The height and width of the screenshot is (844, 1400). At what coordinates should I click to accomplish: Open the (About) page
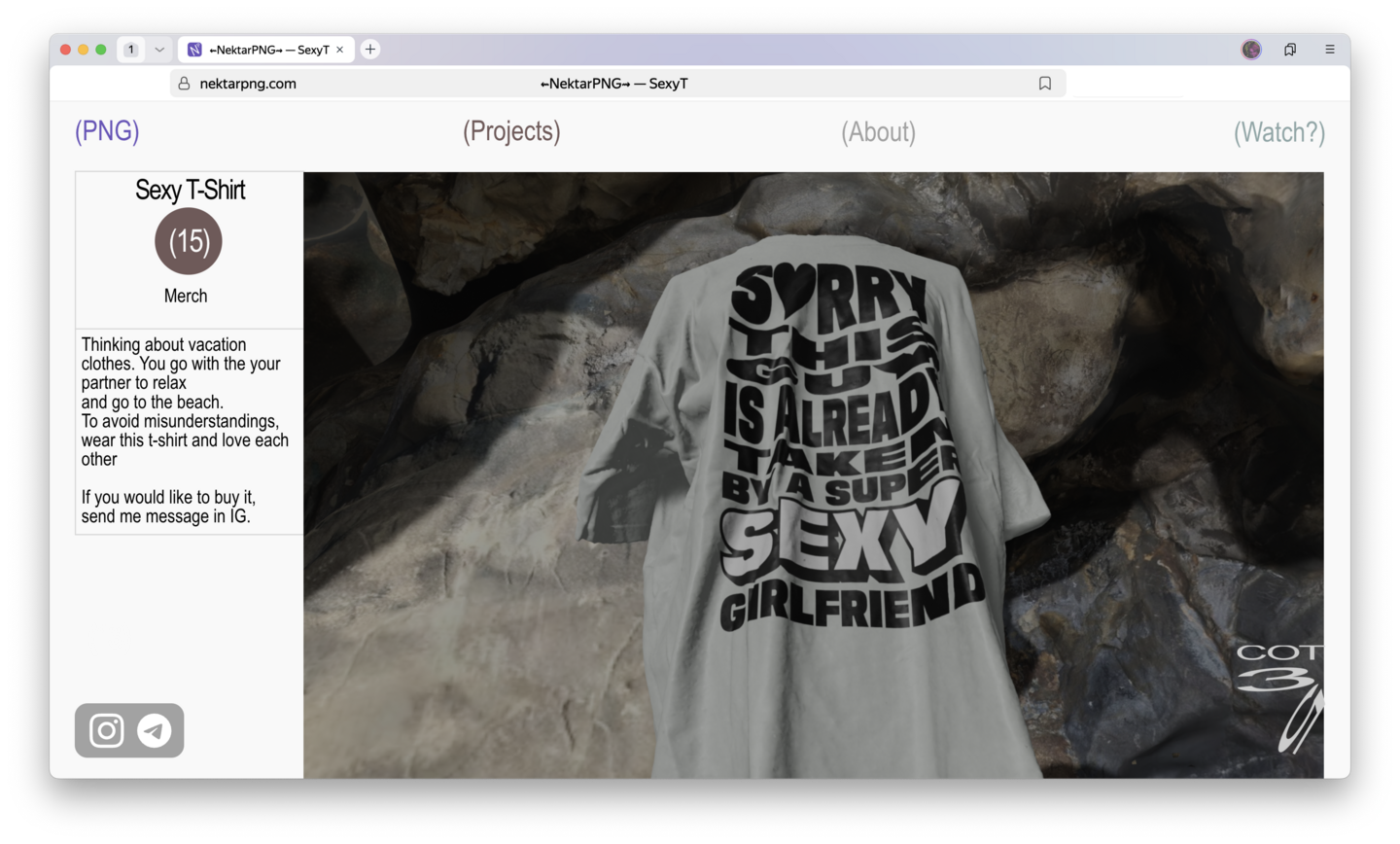pyautogui.click(x=878, y=132)
